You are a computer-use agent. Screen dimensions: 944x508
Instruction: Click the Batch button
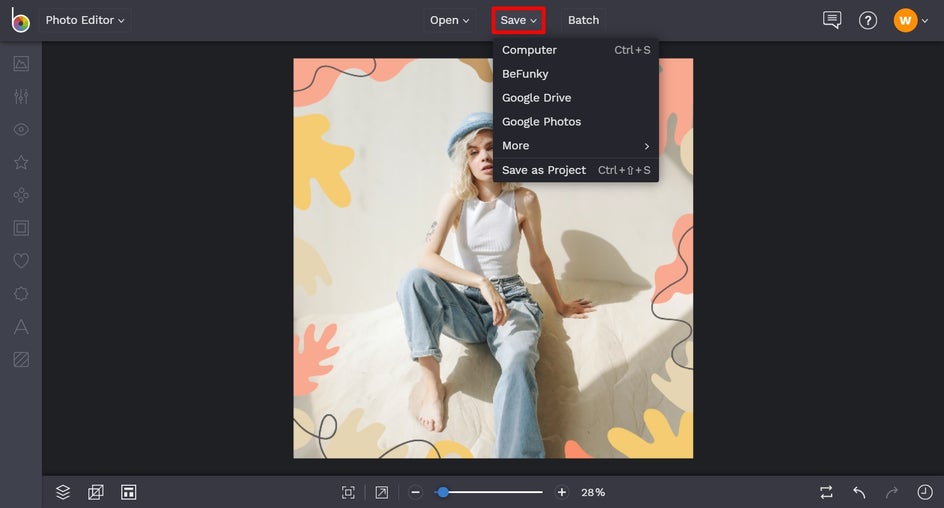(x=583, y=20)
